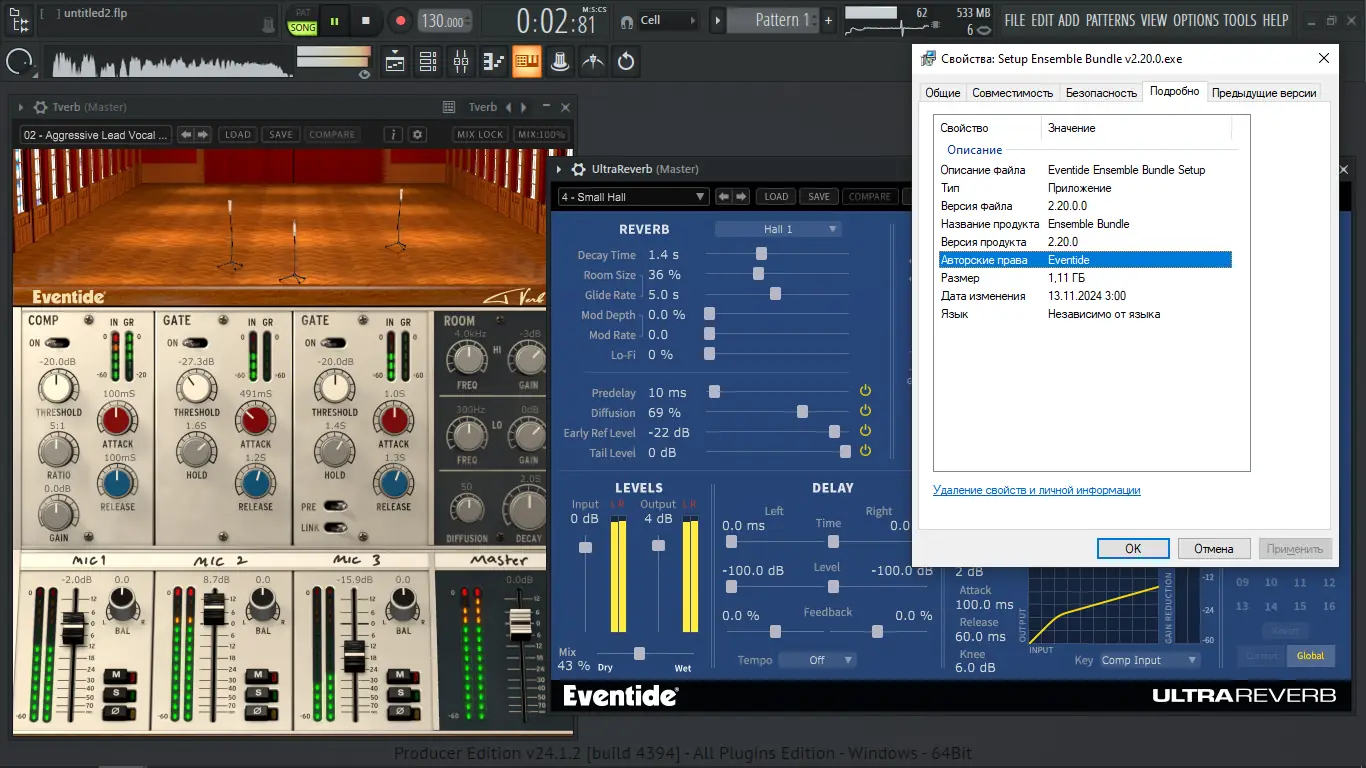Toggle the Diffusion power button in UltraReverb
The image size is (1366, 768).
tap(866, 411)
